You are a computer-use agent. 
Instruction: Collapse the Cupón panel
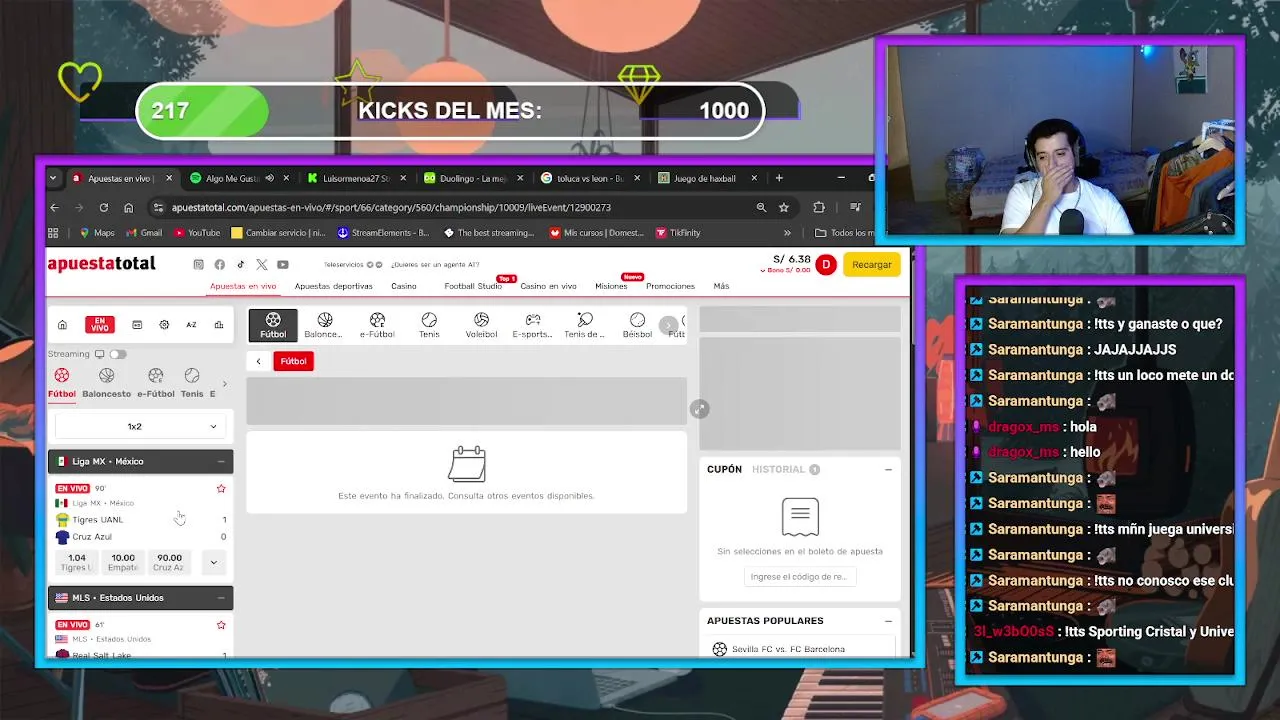pos(888,469)
